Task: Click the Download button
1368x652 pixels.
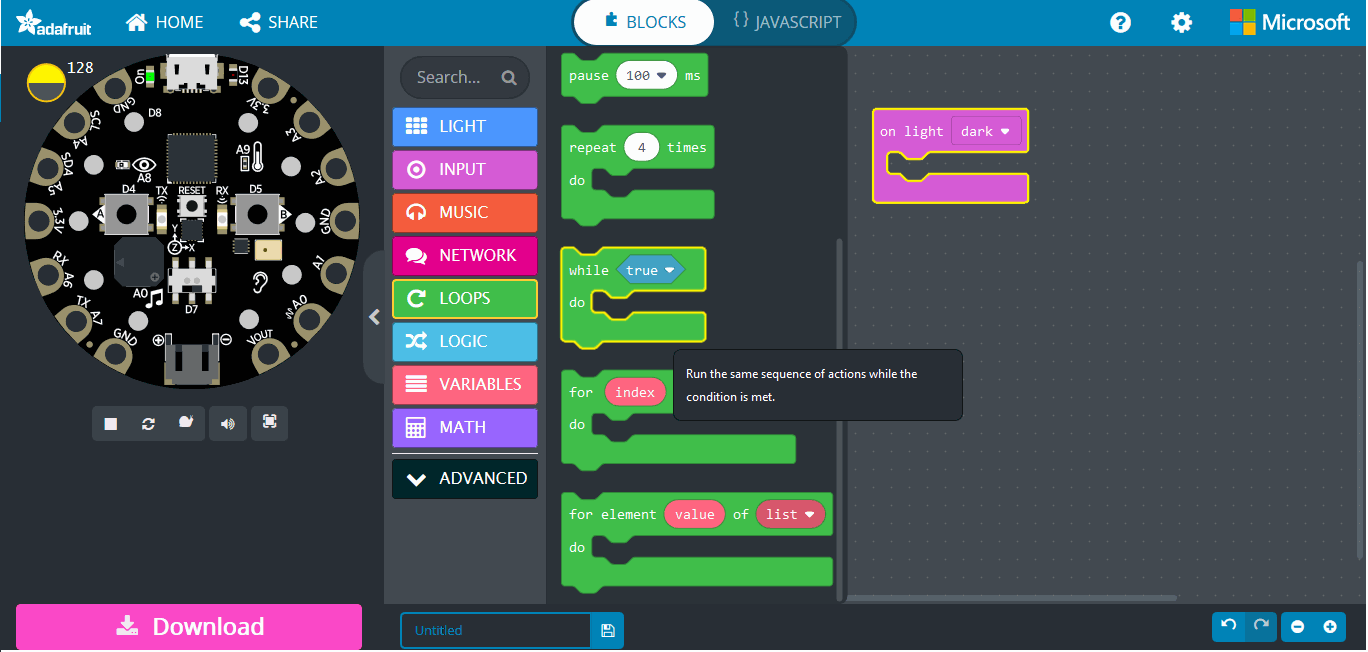Action: [189, 627]
